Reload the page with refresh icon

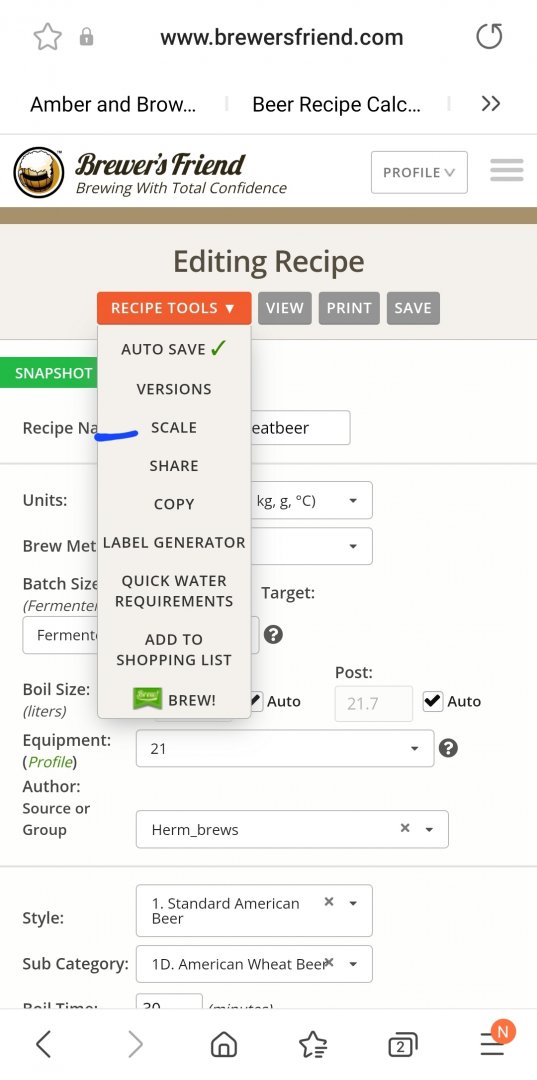(489, 37)
